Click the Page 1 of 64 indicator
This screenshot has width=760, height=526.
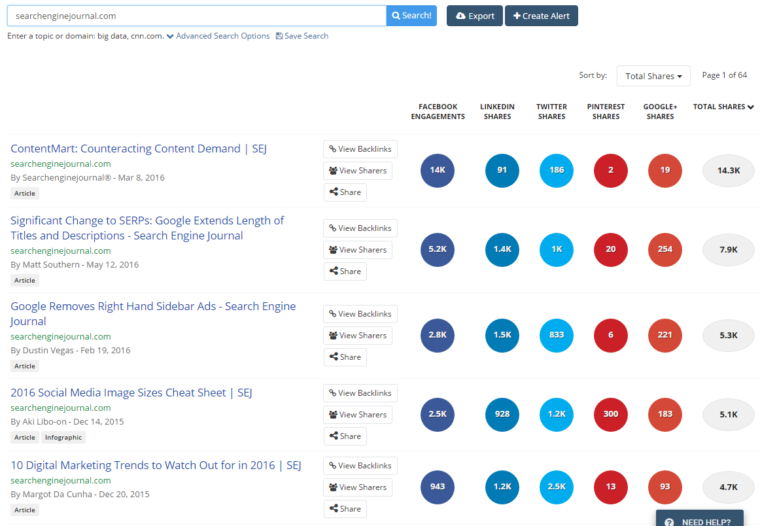point(724,75)
